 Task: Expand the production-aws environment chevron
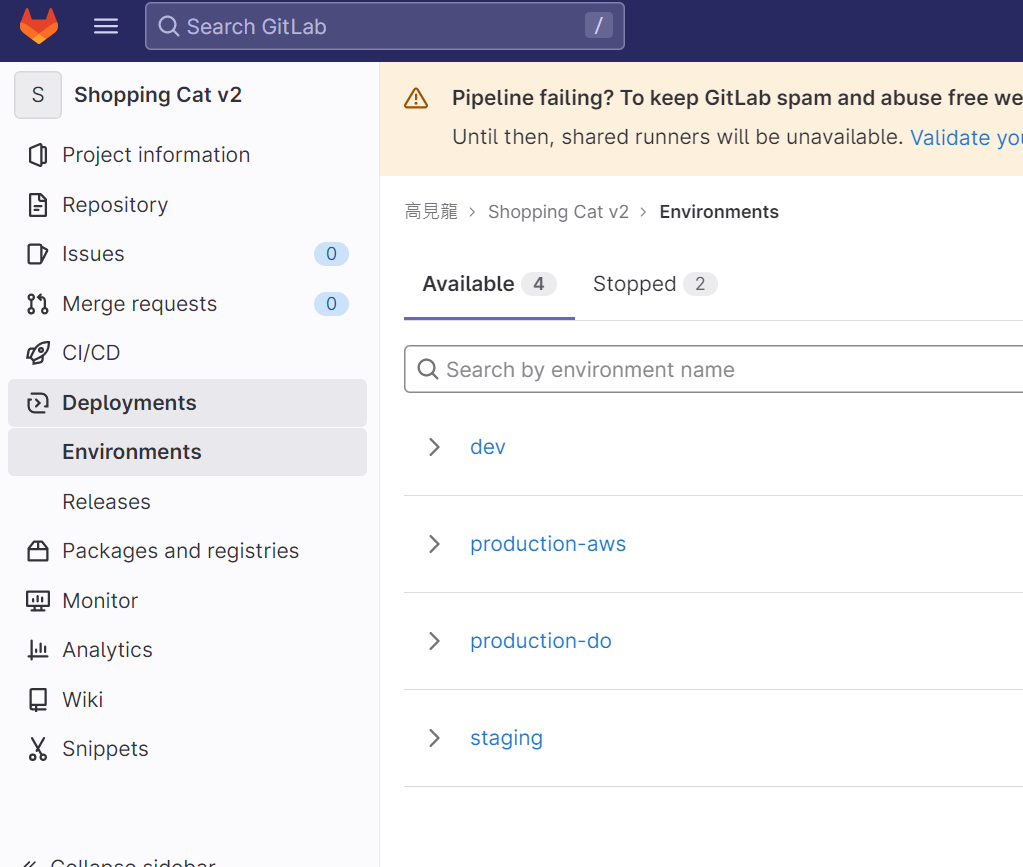point(435,544)
